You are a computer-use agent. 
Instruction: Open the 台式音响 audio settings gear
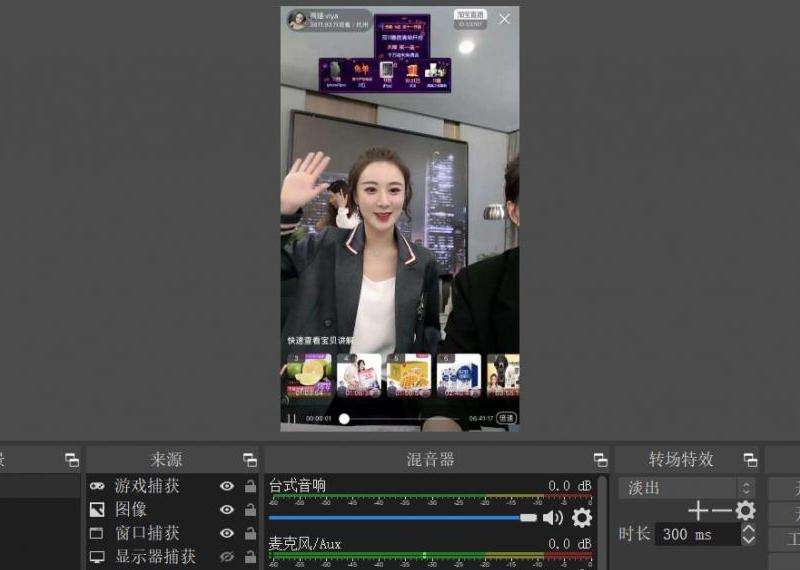(582, 518)
